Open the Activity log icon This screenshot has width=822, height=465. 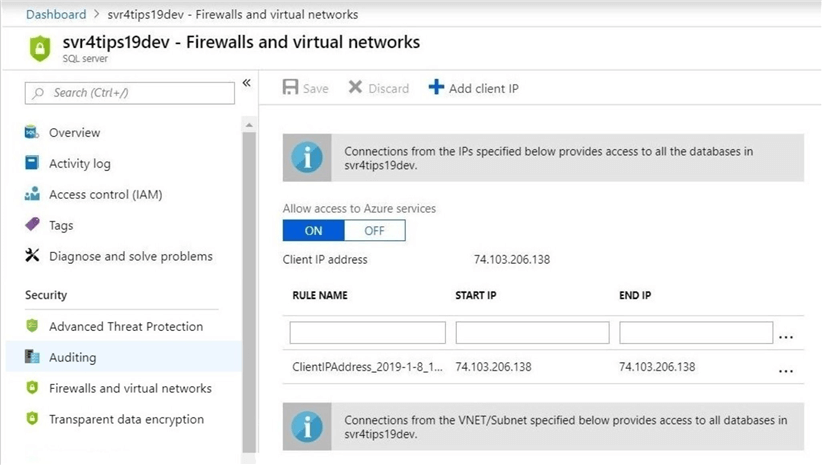pyautogui.click(x=33, y=164)
